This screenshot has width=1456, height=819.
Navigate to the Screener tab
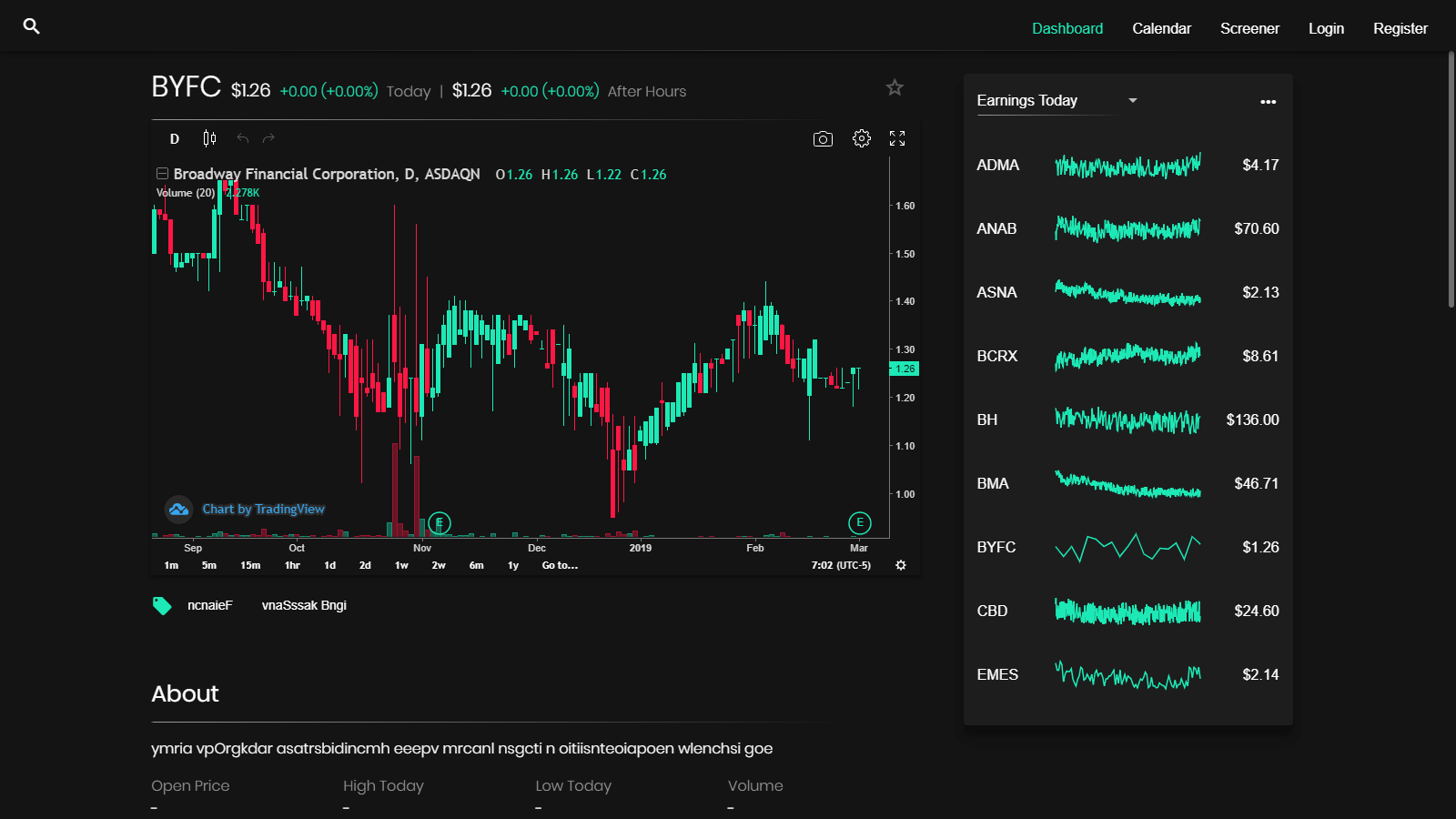[x=1249, y=28]
